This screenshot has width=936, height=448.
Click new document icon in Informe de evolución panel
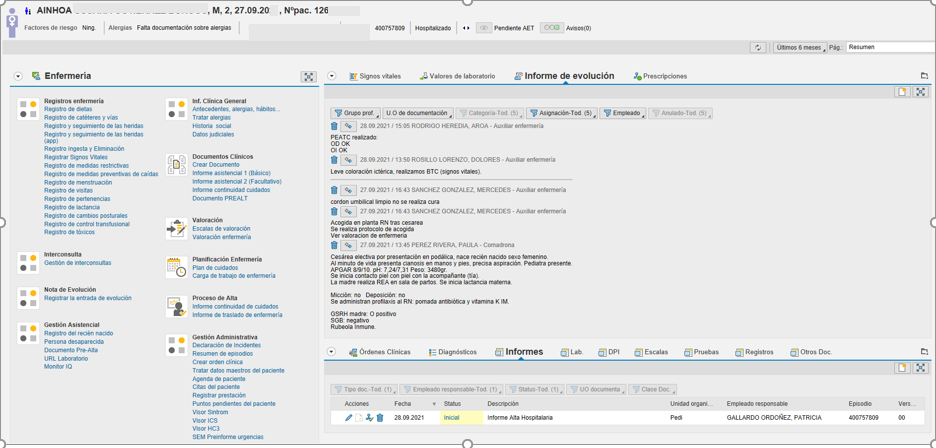pos(902,92)
